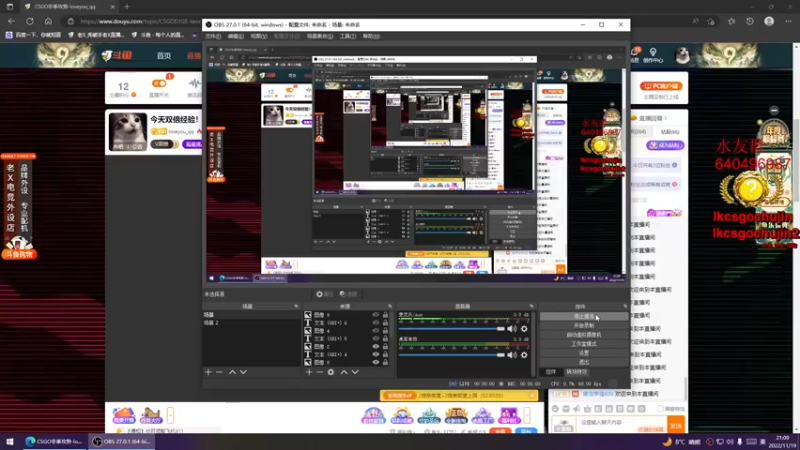
Task: Add a new source with plus icon
Action: click(x=309, y=372)
